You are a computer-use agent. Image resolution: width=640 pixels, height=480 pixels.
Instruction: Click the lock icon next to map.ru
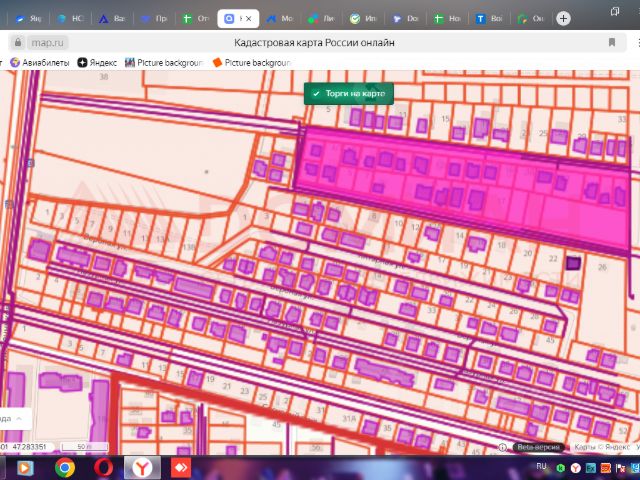[x=16, y=44]
